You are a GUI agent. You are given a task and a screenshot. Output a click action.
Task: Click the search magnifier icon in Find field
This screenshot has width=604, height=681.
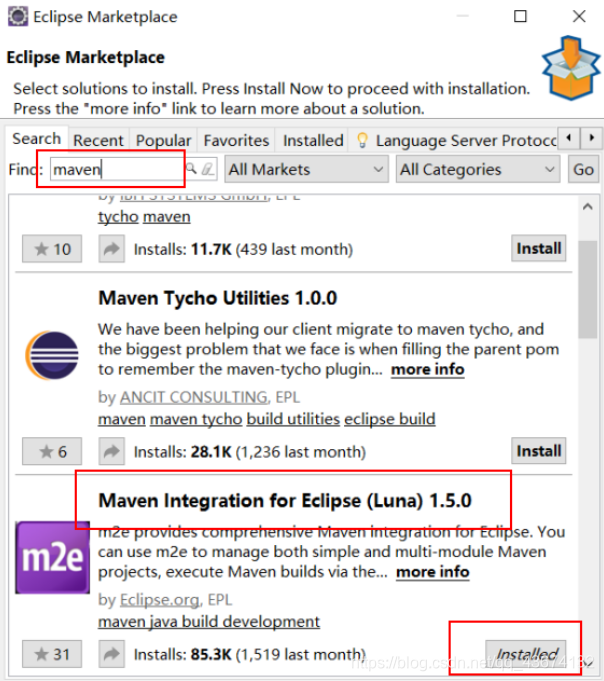pyautogui.click(x=191, y=169)
